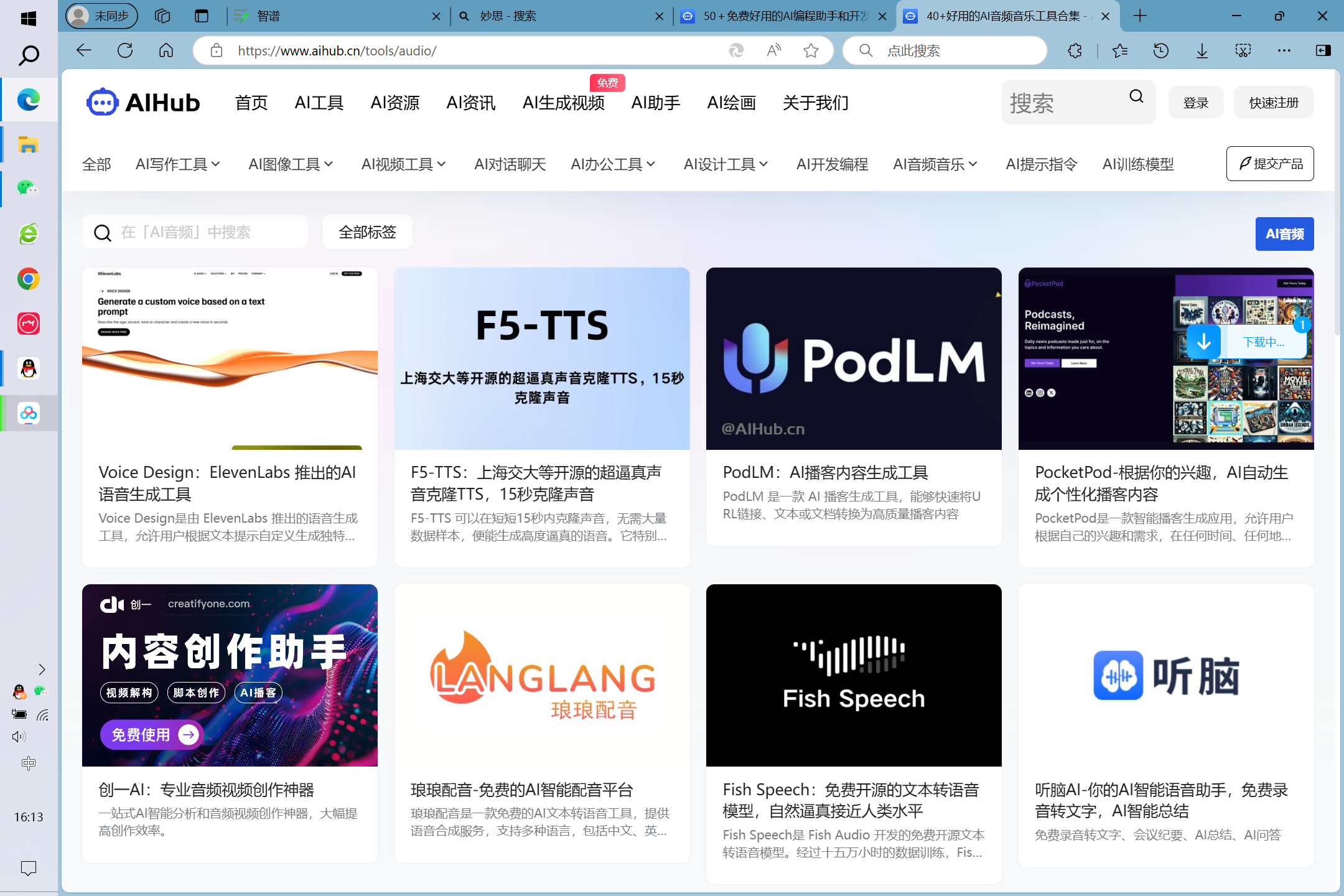
Task: Open the AI资源 nav item
Action: tap(395, 103)
